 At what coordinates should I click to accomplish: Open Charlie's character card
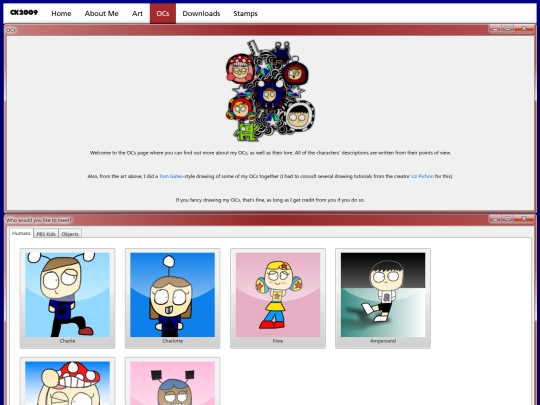point(68,298)
